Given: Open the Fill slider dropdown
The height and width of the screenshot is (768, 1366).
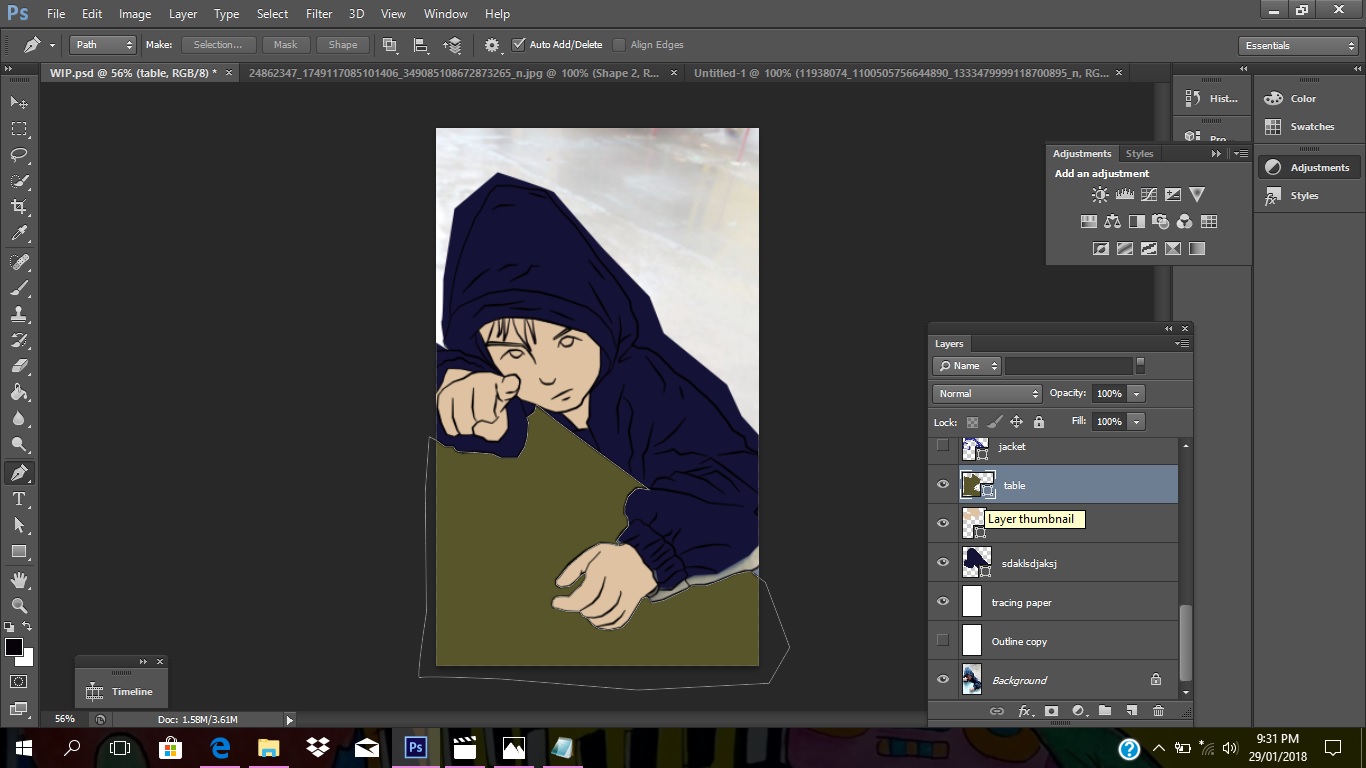Looking at the screenshot, I should coord(1136,422).
